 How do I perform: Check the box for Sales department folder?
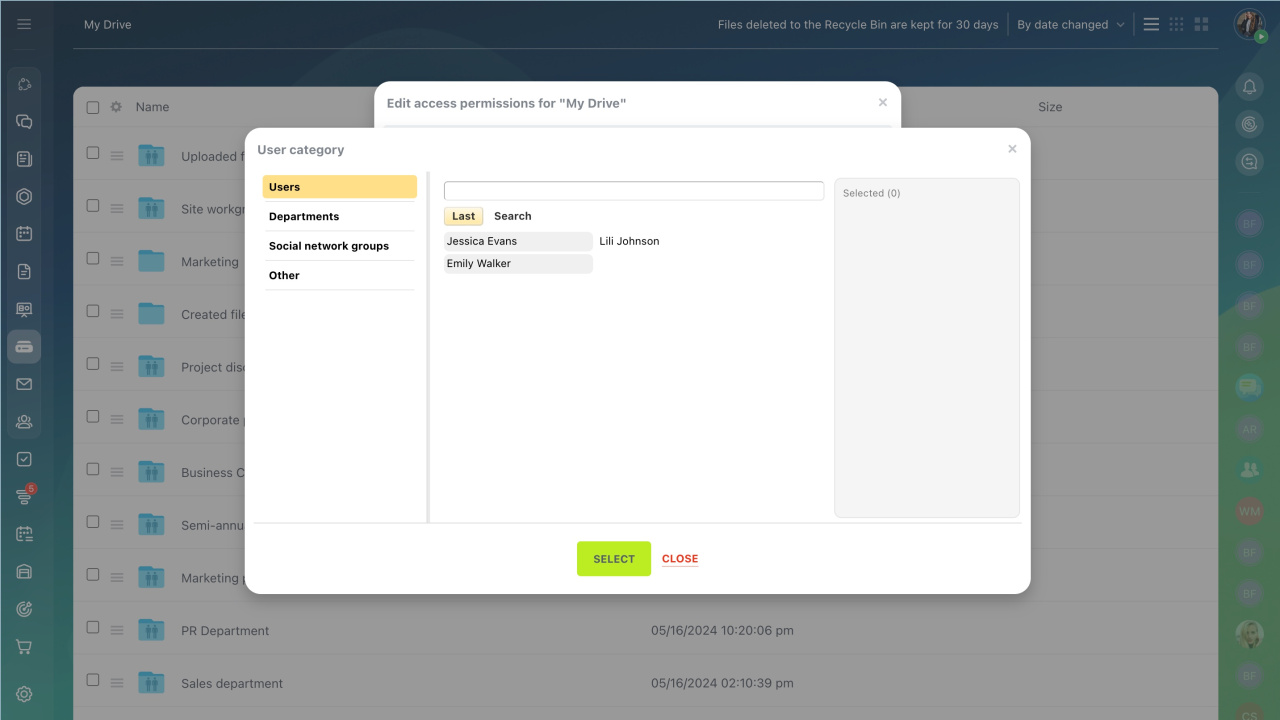[93, 680]
